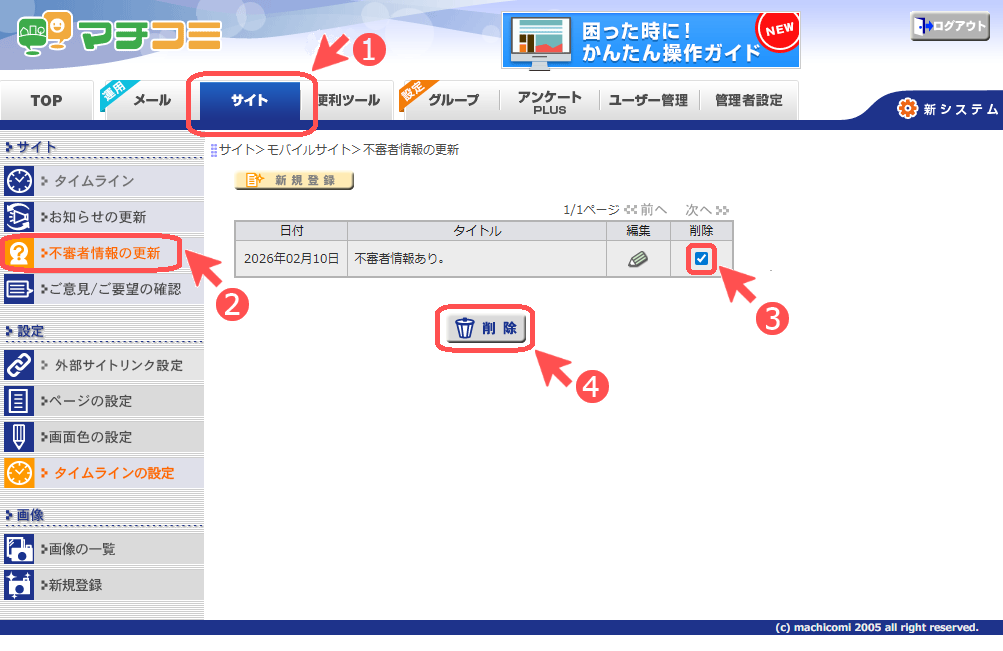This screenshot has height=651, width=1003.
Task: Click the gear icon for 新システム
Action: point(907,108)
